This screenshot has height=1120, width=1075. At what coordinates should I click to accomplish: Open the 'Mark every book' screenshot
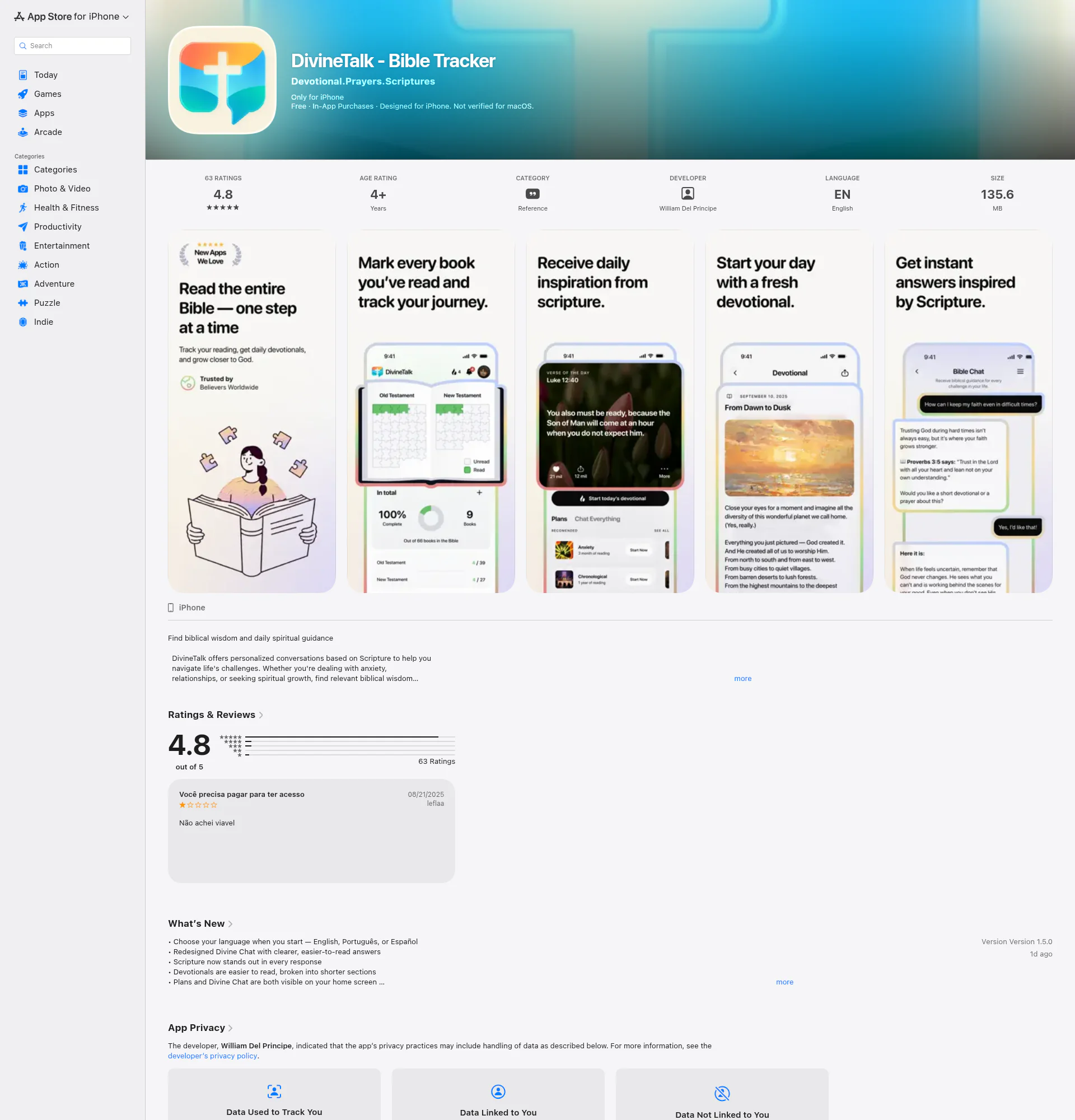click(x=431, y=412)
